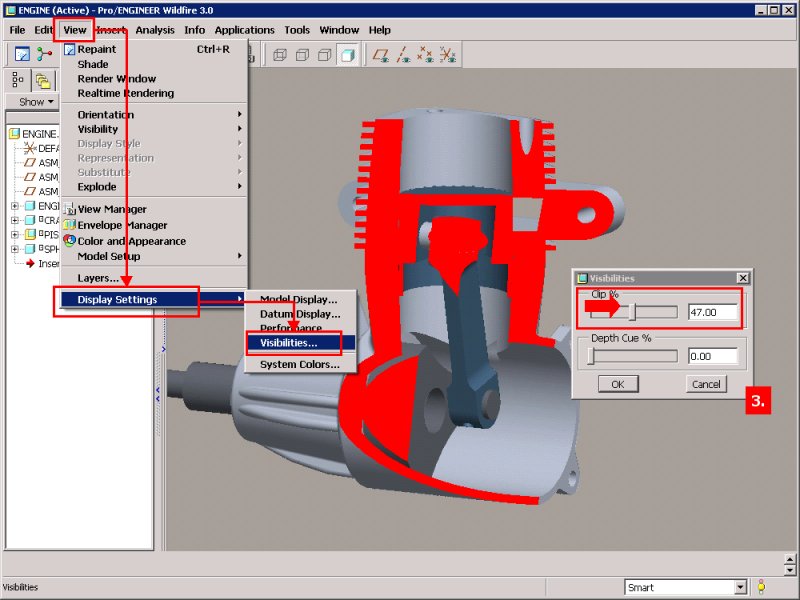The width and height of the screenshot is (800, 600).
Task: Click the ENGINE assembly icon in tree
Action: coord(14,134)
